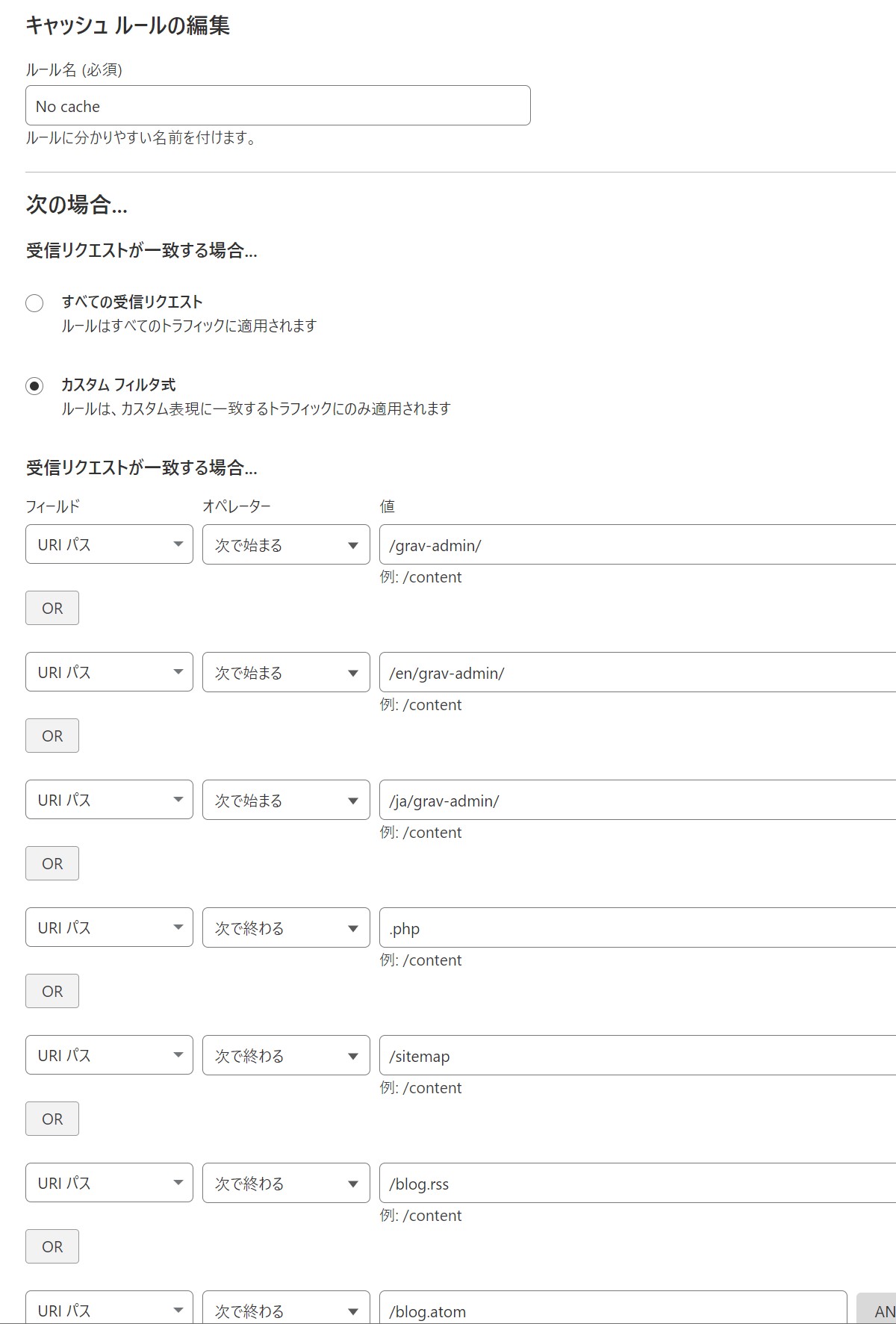
Task: Click OR button below /grav-admin/ row
Action: (x=52, y=608)
